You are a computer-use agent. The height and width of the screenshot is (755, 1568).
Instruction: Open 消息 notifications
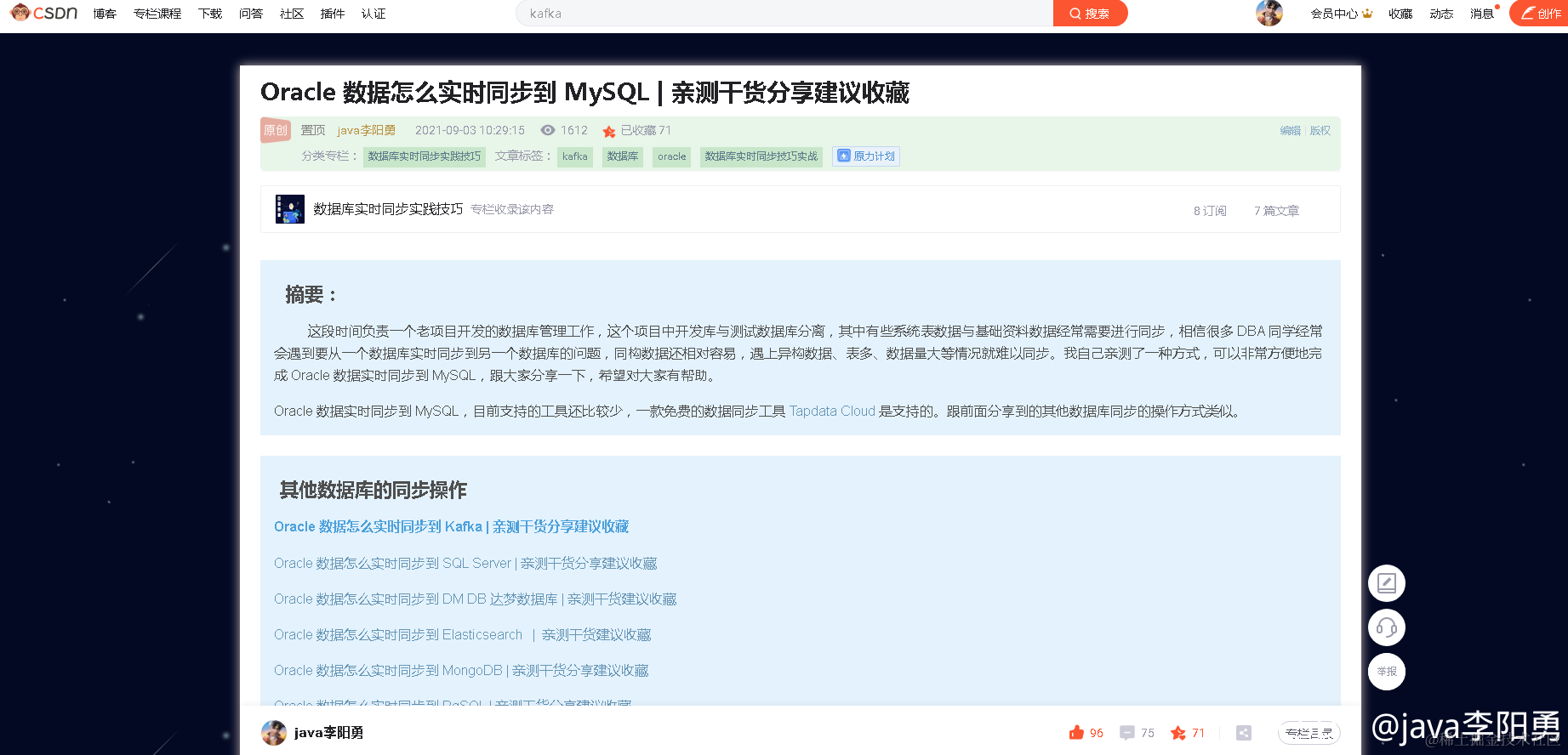[x=1482, y=14]
